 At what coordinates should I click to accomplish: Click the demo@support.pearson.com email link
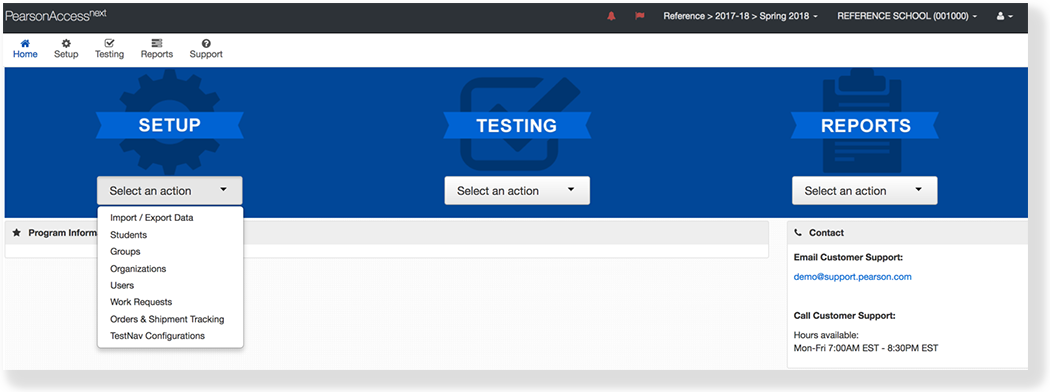coord(852,277)
